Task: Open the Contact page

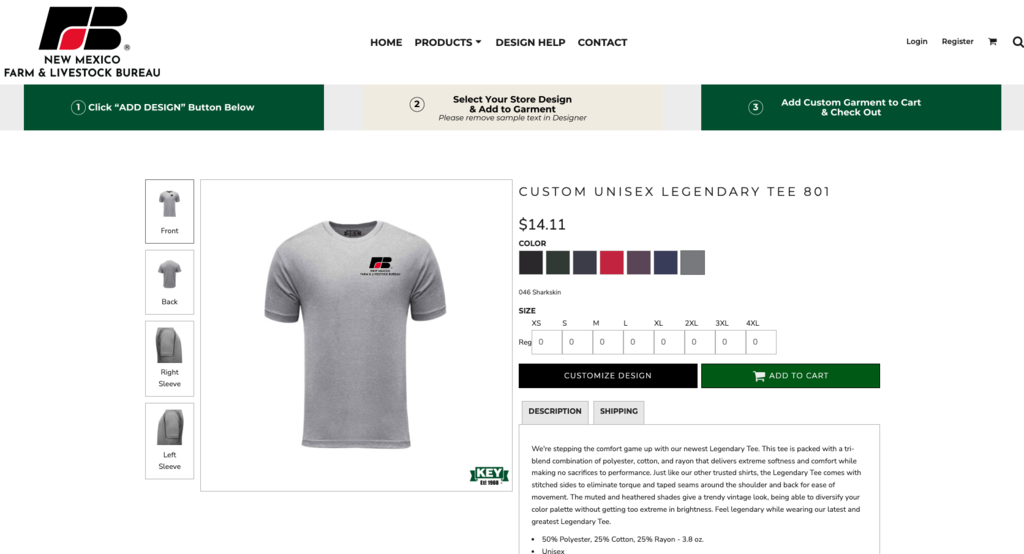Action: [x=602, y=42]
